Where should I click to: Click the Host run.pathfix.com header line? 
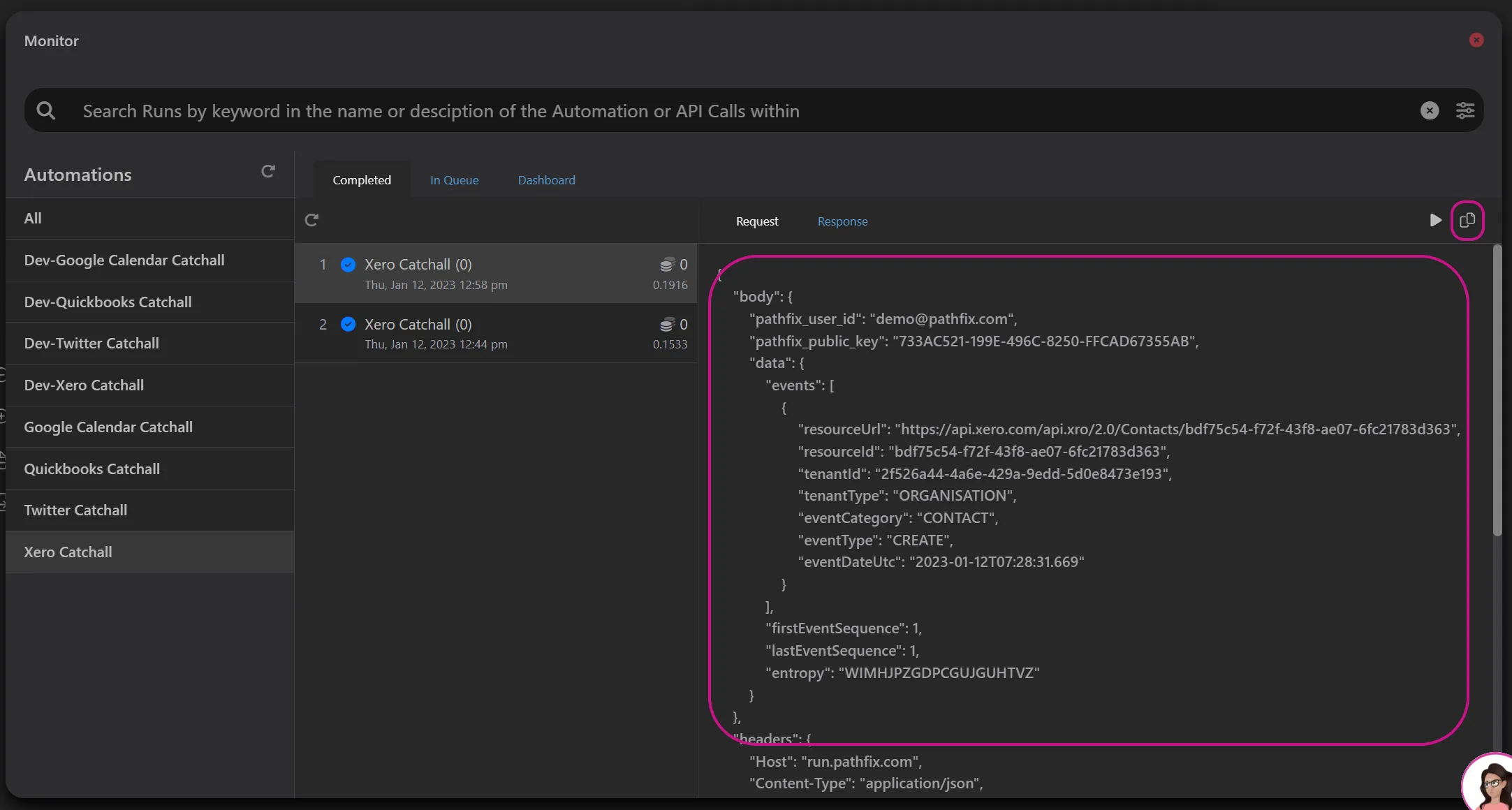pyautogui.click(x=835, y=762)
